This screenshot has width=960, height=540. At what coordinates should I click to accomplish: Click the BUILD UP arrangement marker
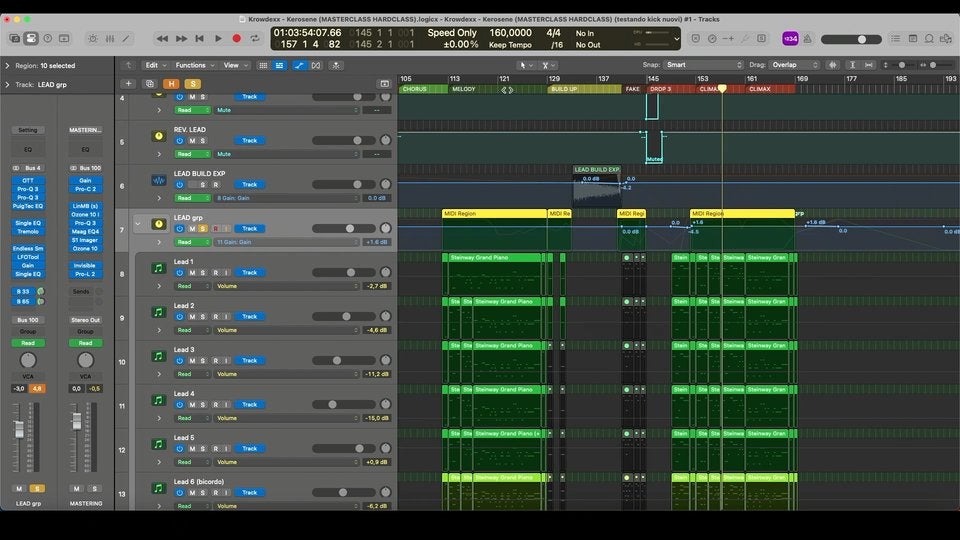(563, 89)
